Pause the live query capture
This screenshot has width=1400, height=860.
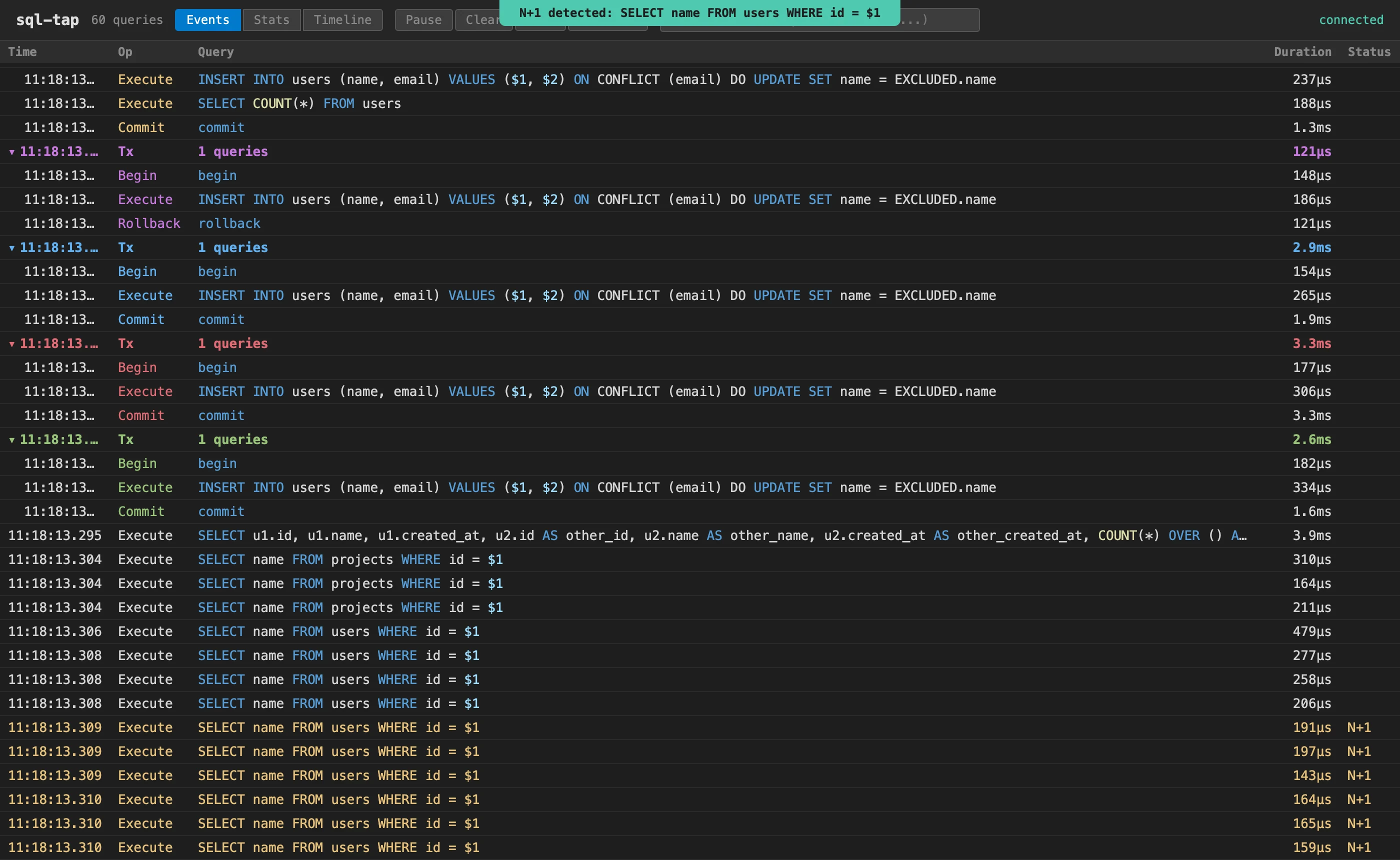coord(423,20)
